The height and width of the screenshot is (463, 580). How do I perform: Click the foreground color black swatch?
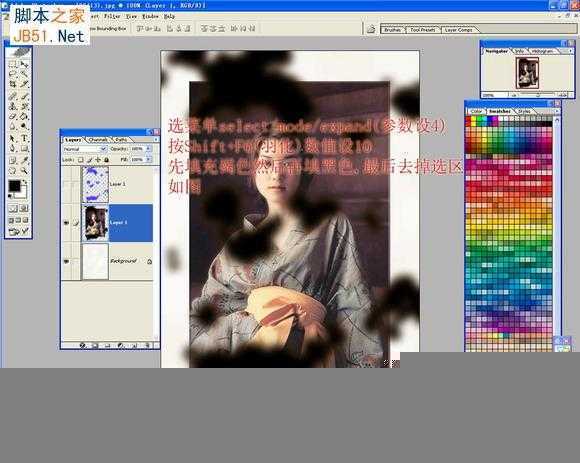pos(14,186)
